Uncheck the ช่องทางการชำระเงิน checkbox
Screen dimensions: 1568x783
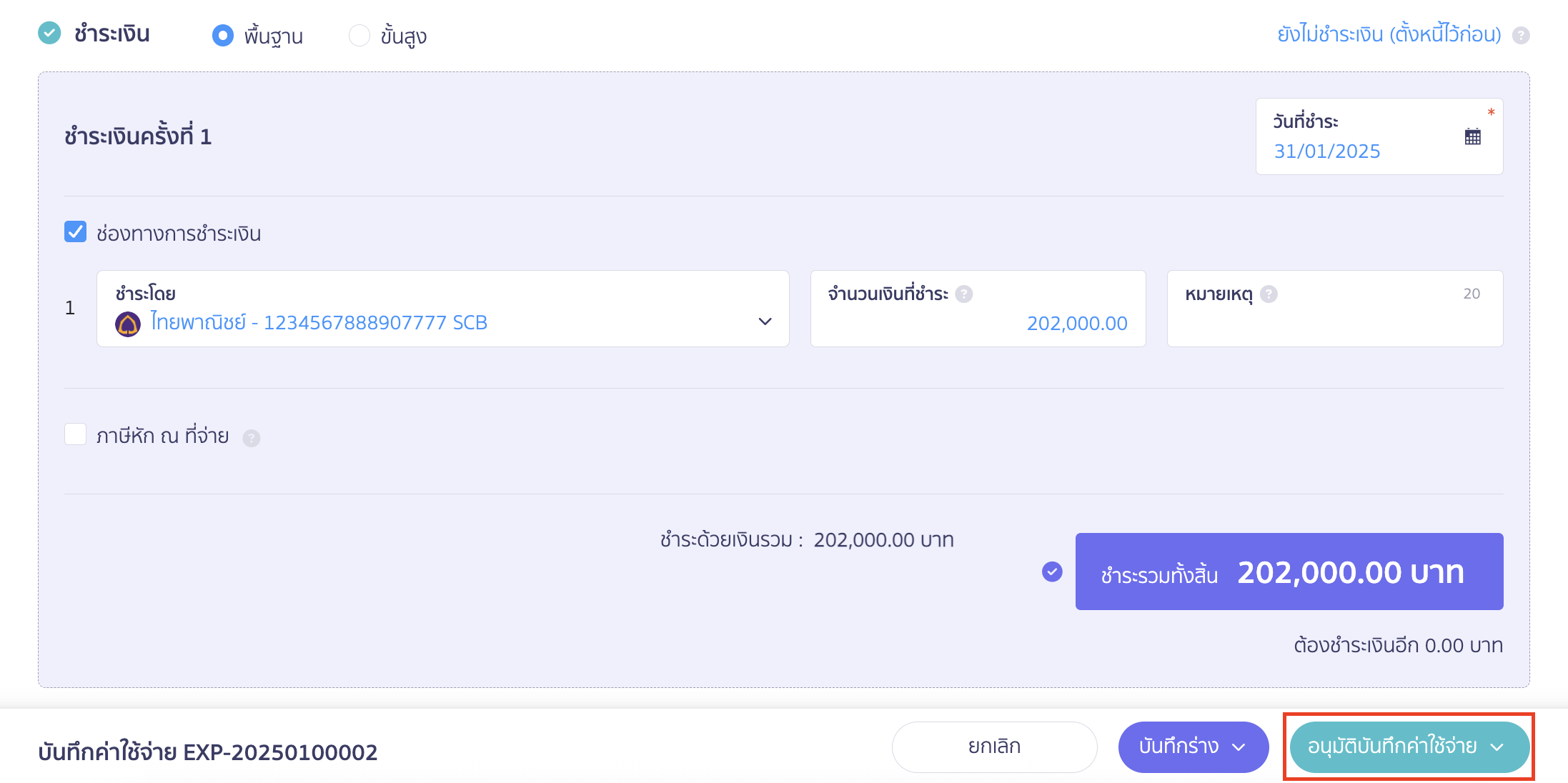click(75, 231)
